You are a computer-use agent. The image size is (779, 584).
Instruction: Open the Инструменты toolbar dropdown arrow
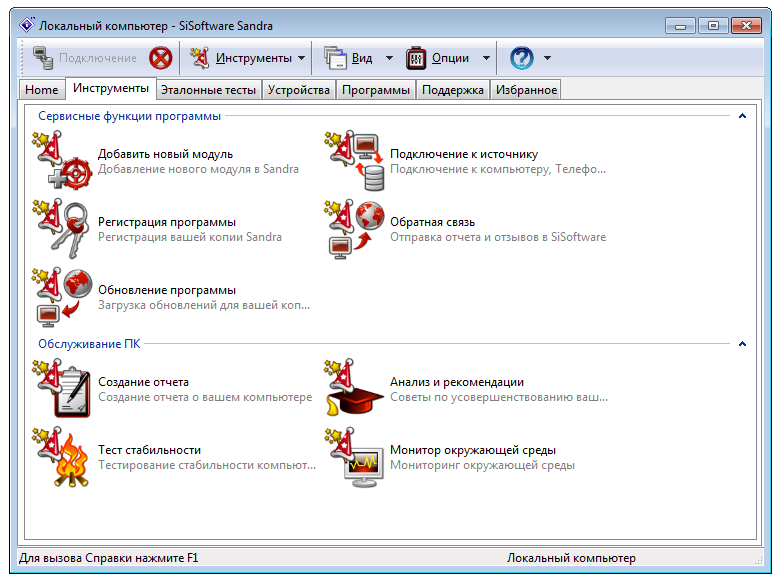[302, 58]
